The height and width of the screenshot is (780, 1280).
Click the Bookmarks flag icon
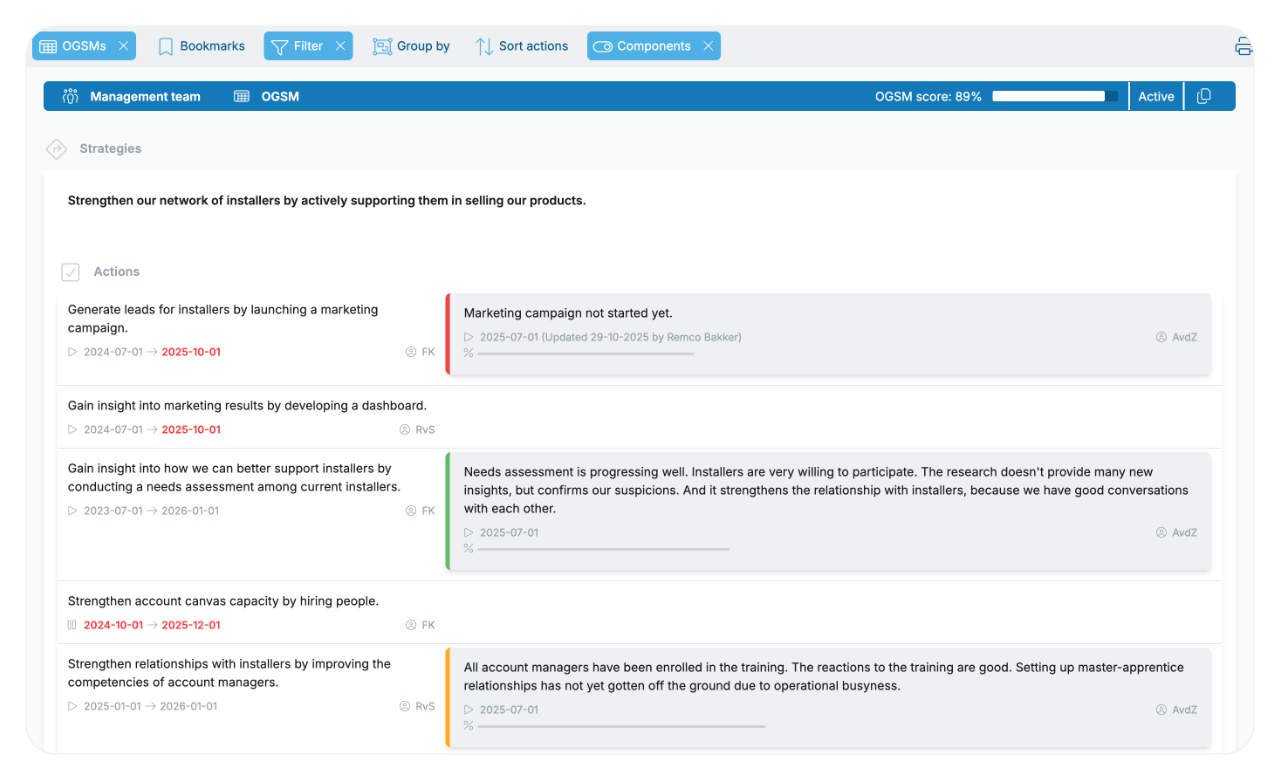pos(164,45)
